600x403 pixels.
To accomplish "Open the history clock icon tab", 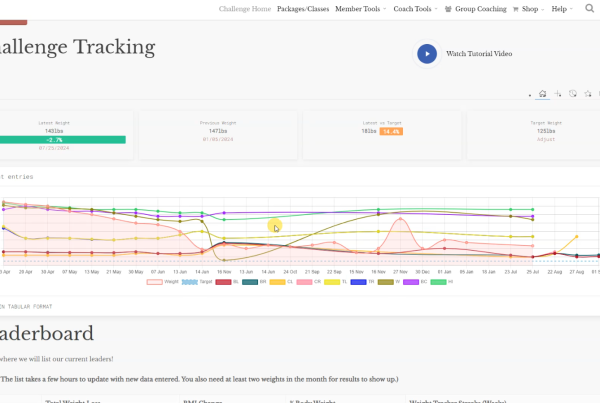I will (x=574, y=94).
